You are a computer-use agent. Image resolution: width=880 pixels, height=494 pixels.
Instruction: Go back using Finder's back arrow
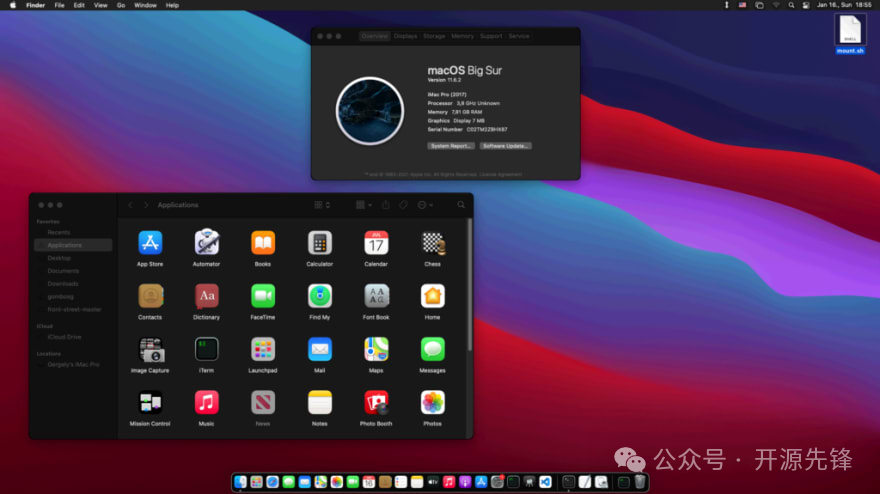tap(130, 205)
